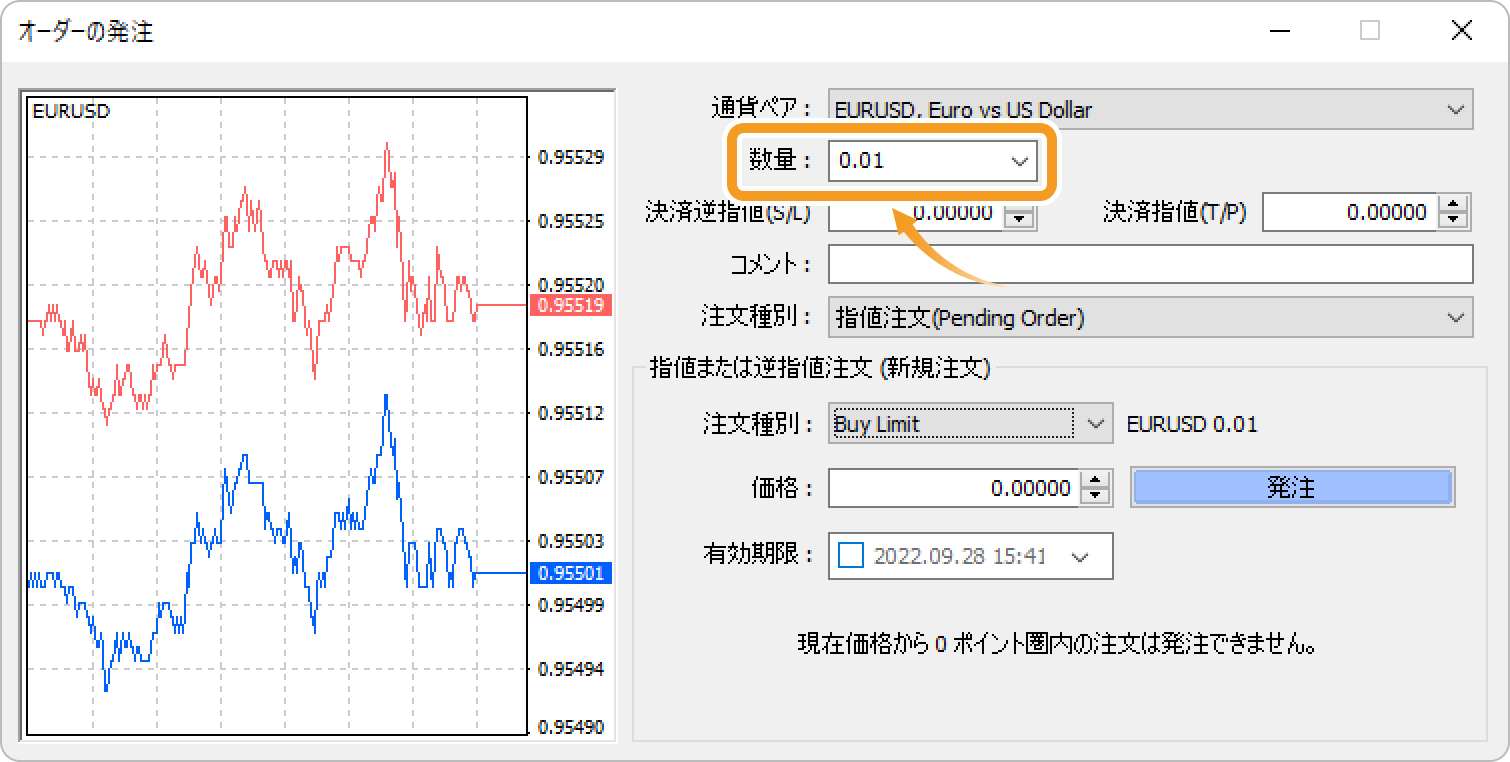
Task: Click the コメント text field
Action: (1150, 264)
